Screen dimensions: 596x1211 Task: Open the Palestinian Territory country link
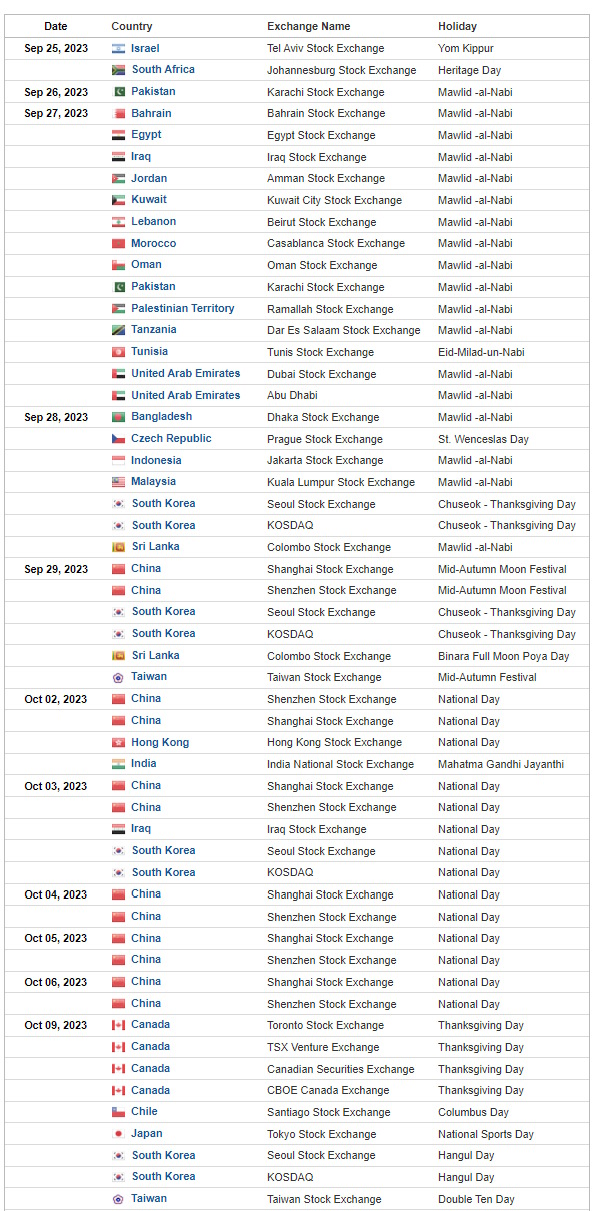click(x=183, y=308)
